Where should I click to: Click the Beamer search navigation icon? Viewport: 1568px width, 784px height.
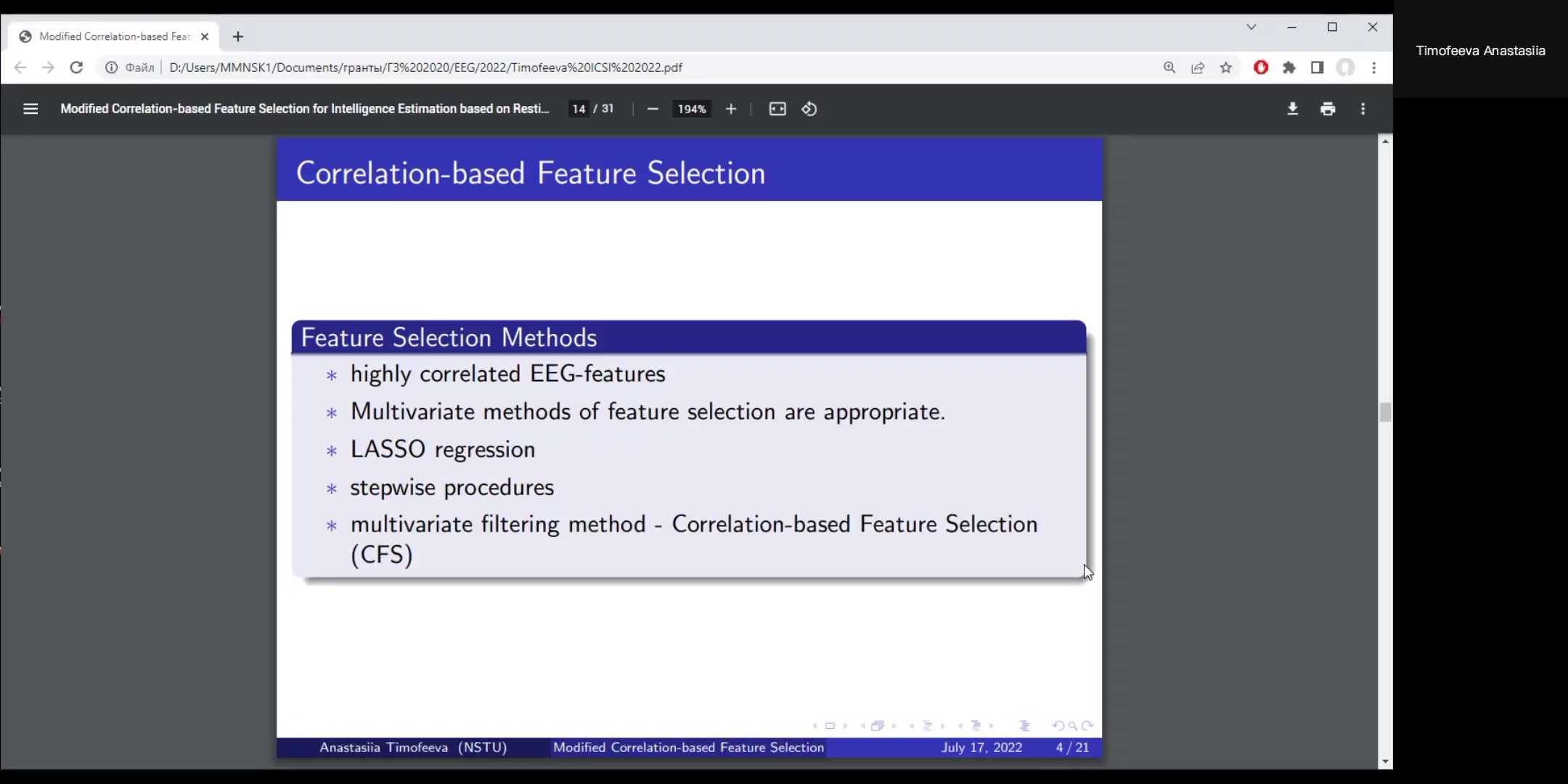pos(1072,726)
